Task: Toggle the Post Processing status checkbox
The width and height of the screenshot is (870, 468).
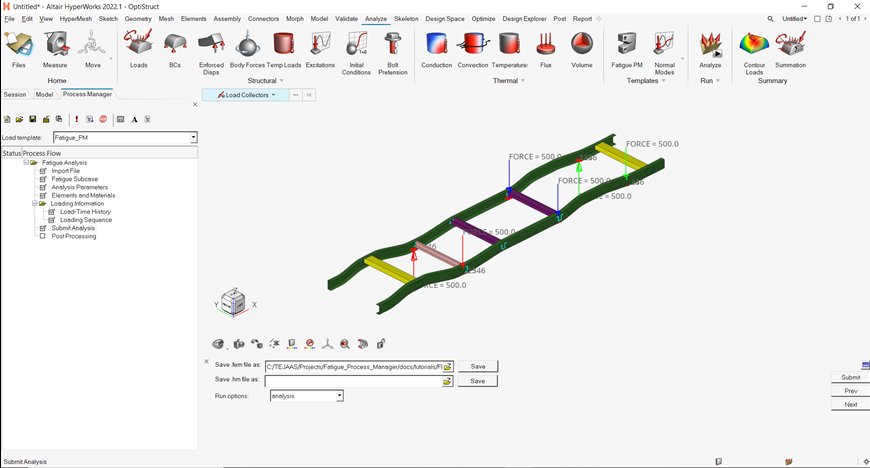Action: [43, 236]
